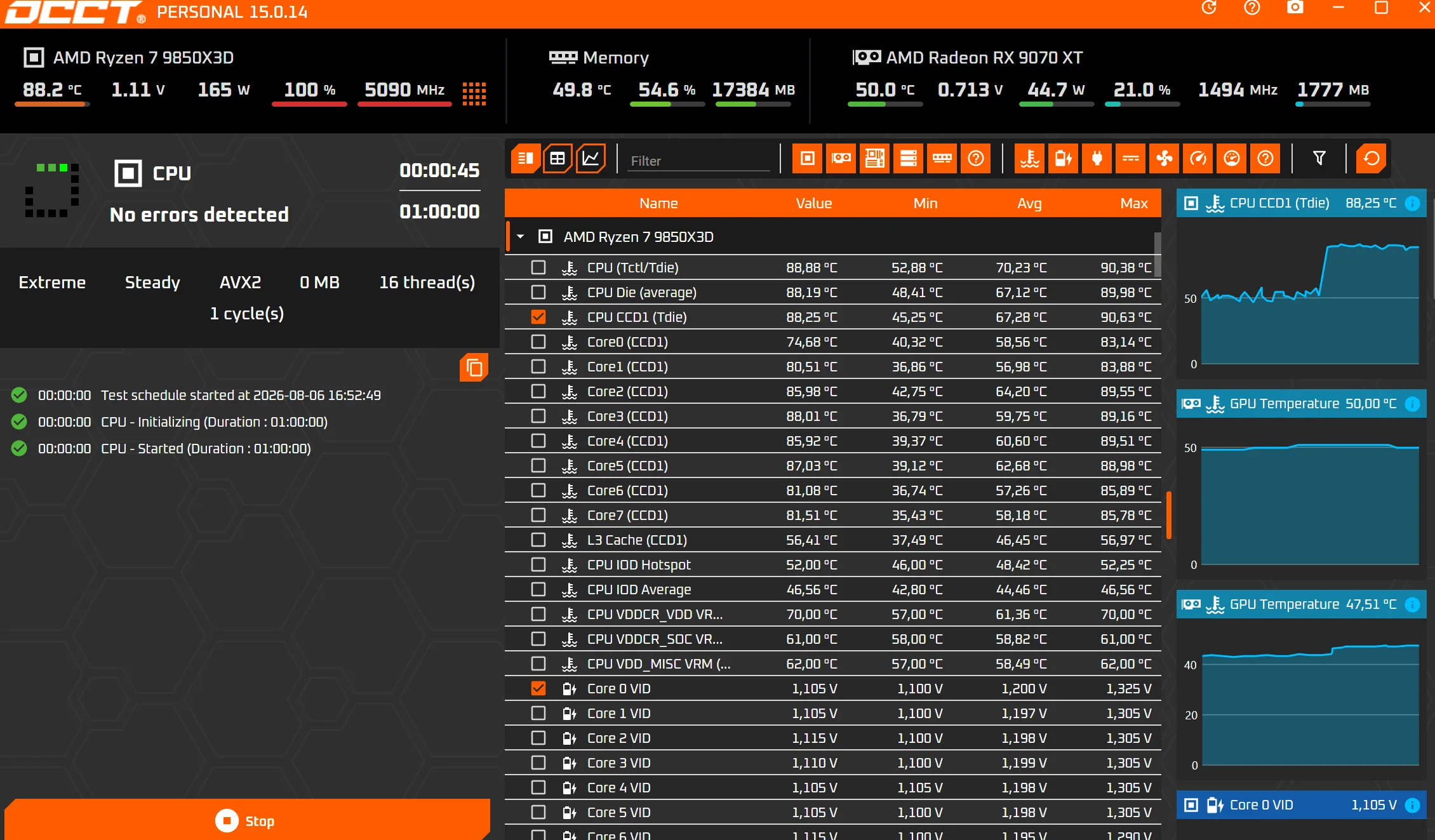Open info for the Core 0 VID graph
The width and height of the screenshot is (1435, 840).
point(1413,805)
